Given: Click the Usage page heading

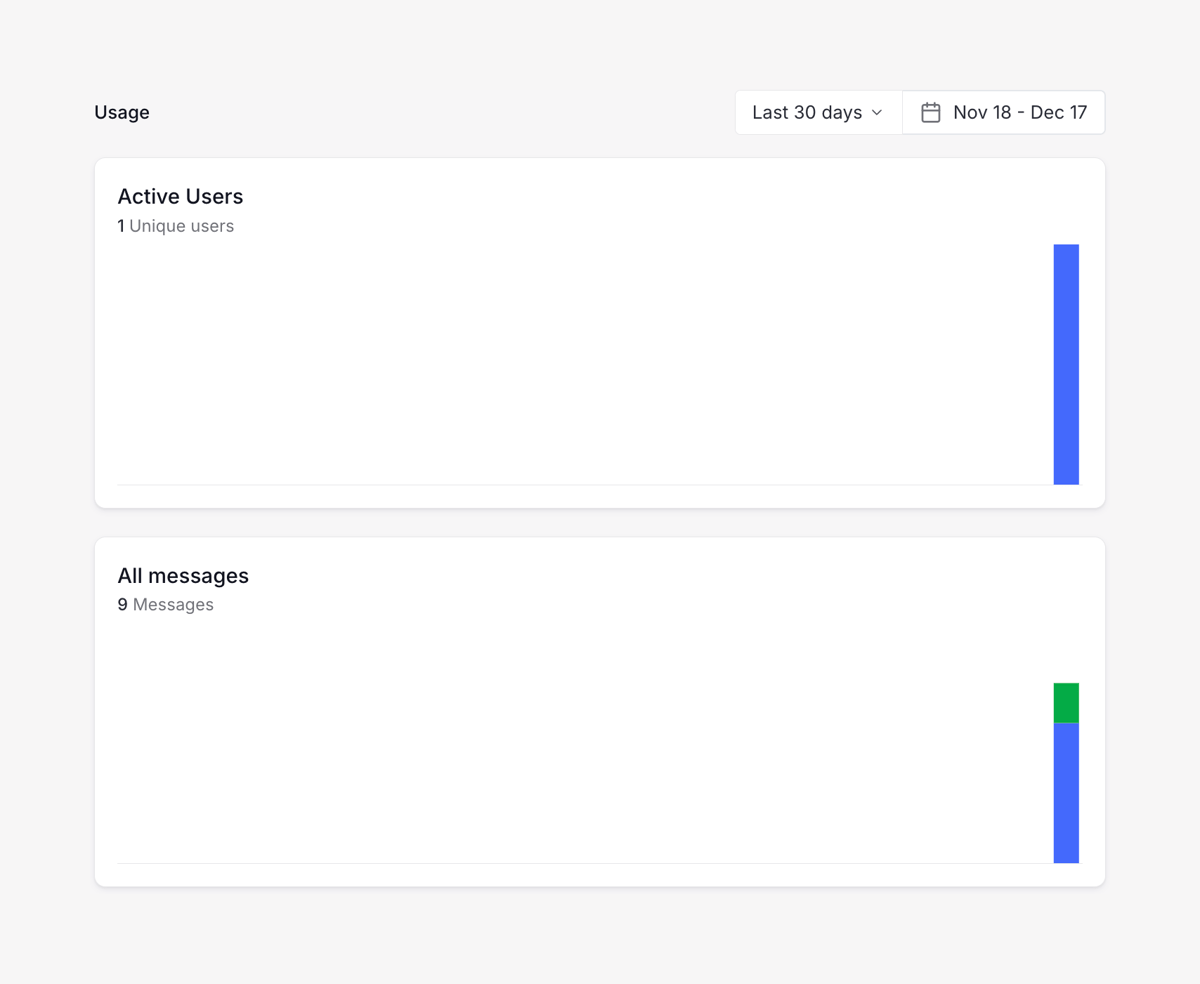Looking at the screenshot, I should (121, 112).
